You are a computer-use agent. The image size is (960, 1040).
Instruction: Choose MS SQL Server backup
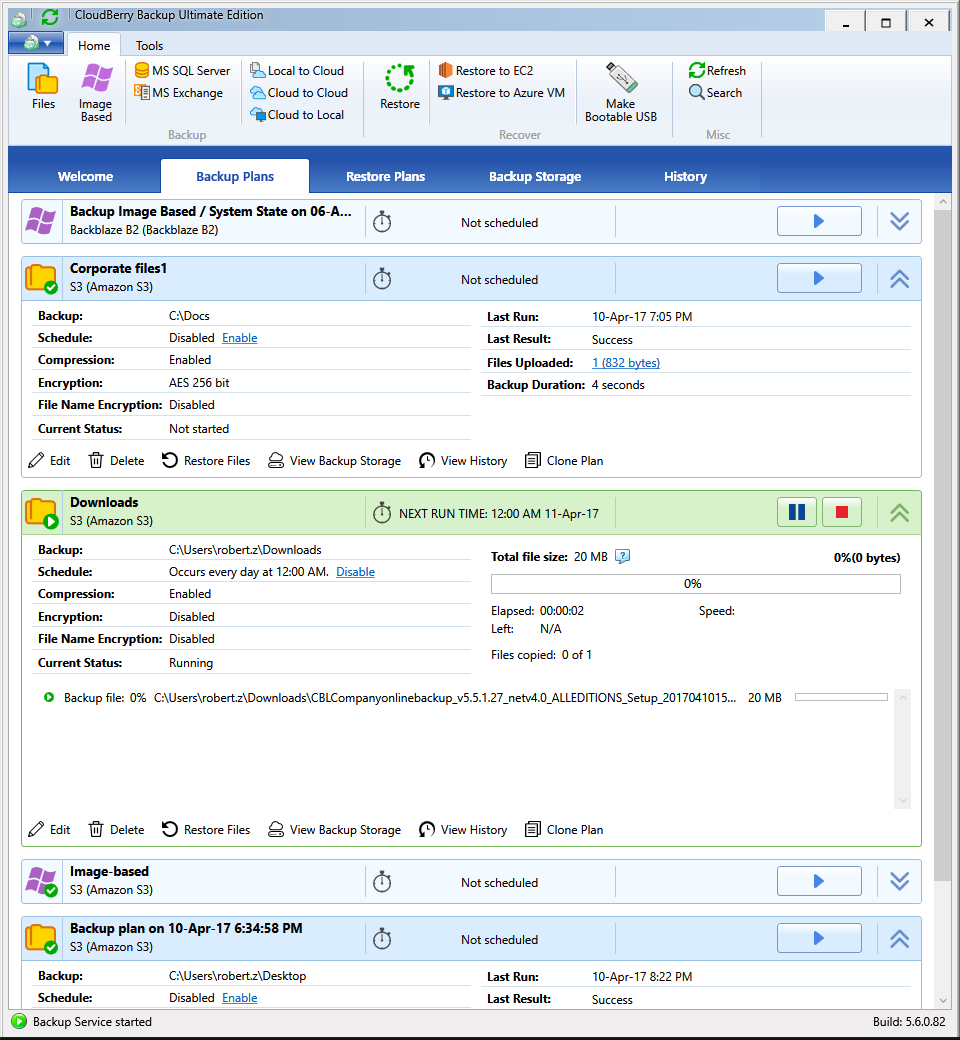tap(182, 70)
